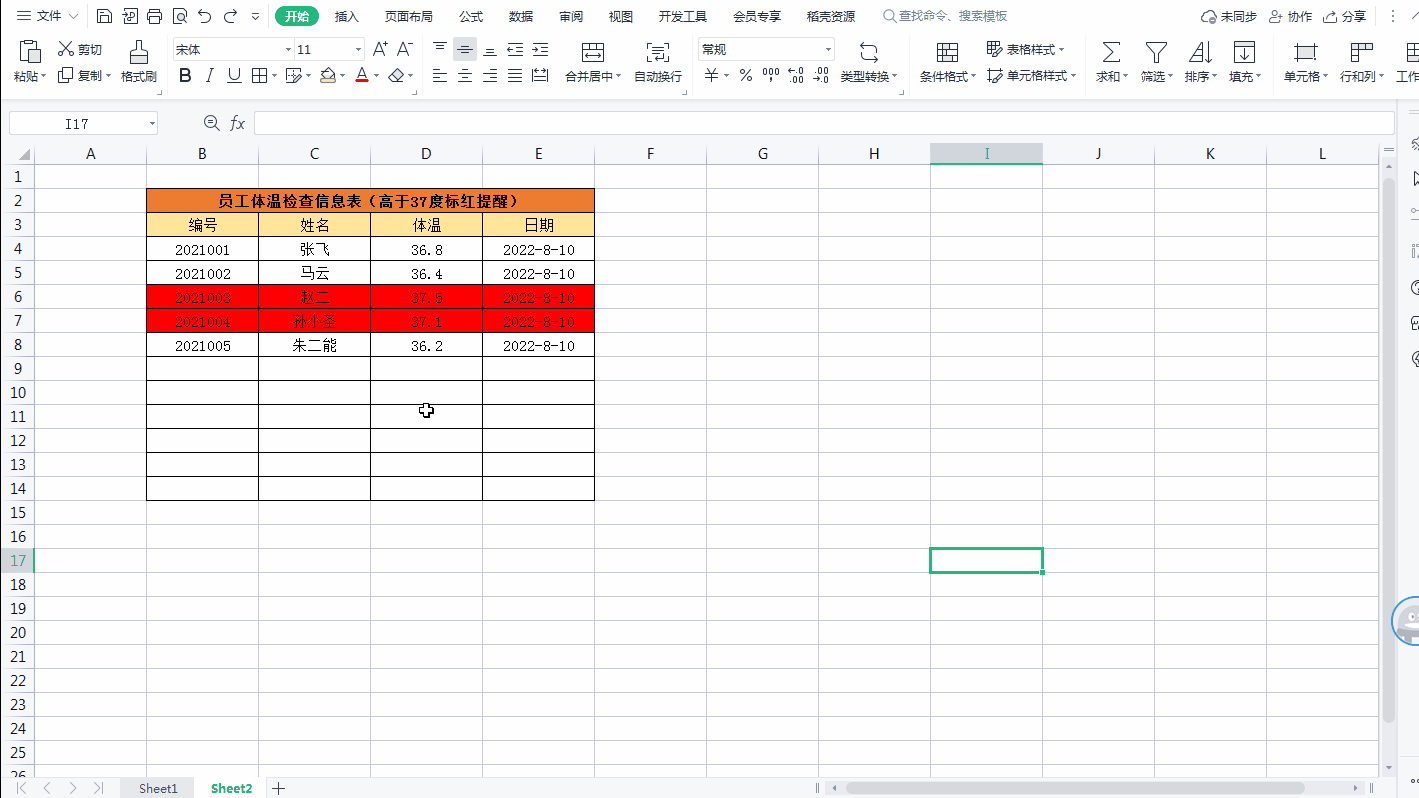Align text to bottom of cell
Image resolution: width=1419 pixels, height=798 pixels.
coord(490,49)
